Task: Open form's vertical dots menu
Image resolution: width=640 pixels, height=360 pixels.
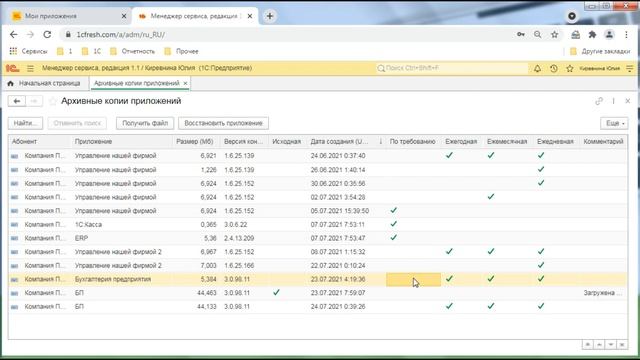Action: coord(613,101)
